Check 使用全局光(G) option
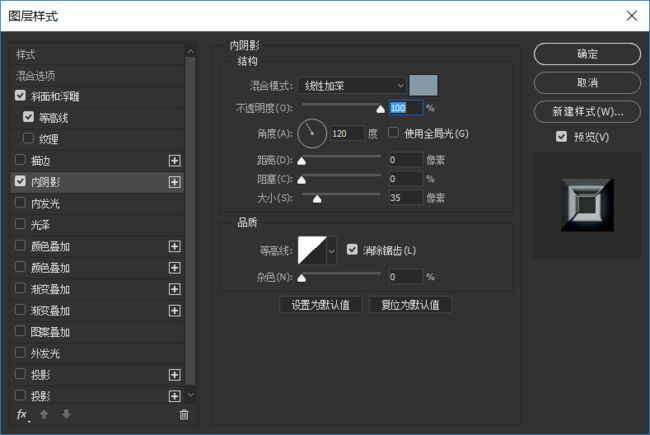650x435 pixels. [393, 133]
